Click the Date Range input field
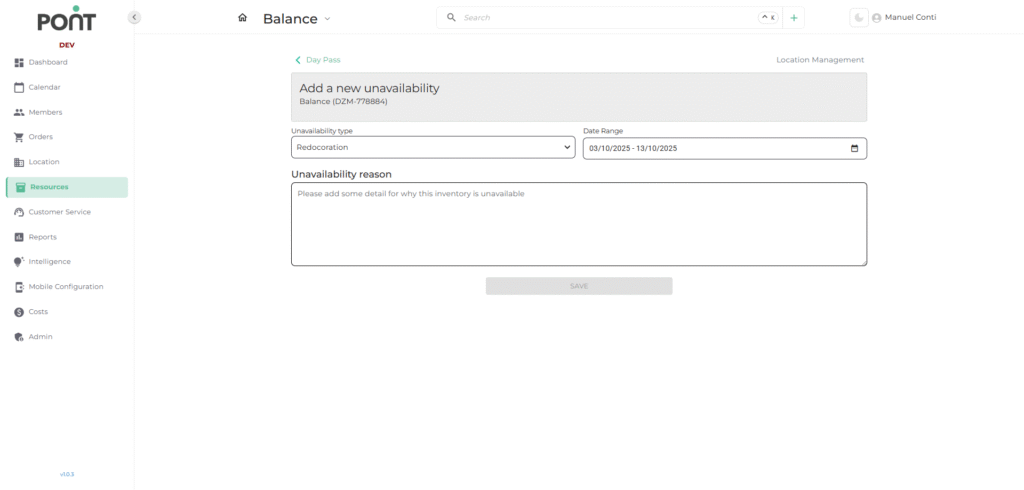The image size is (1024, 490). coord(710,148)
